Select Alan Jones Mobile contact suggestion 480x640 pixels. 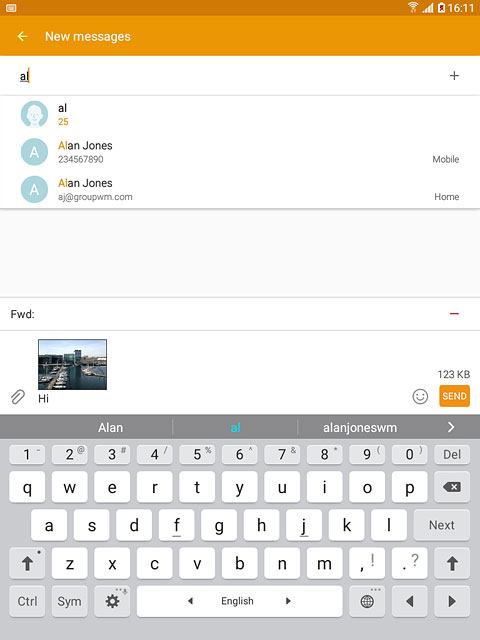coord(240,152)
